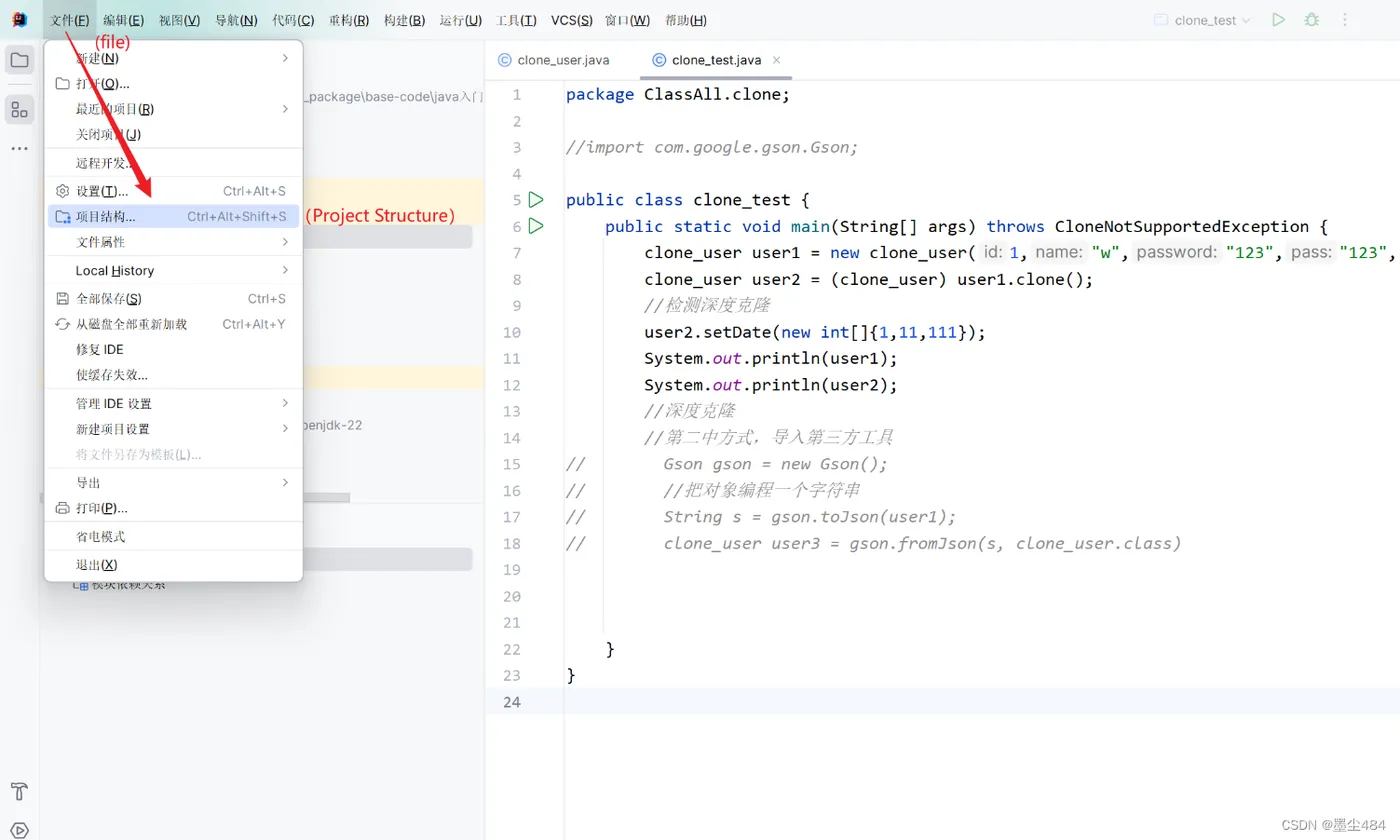Click the 'password:' parameter hint on line 7

click(x=1176, y=252)
